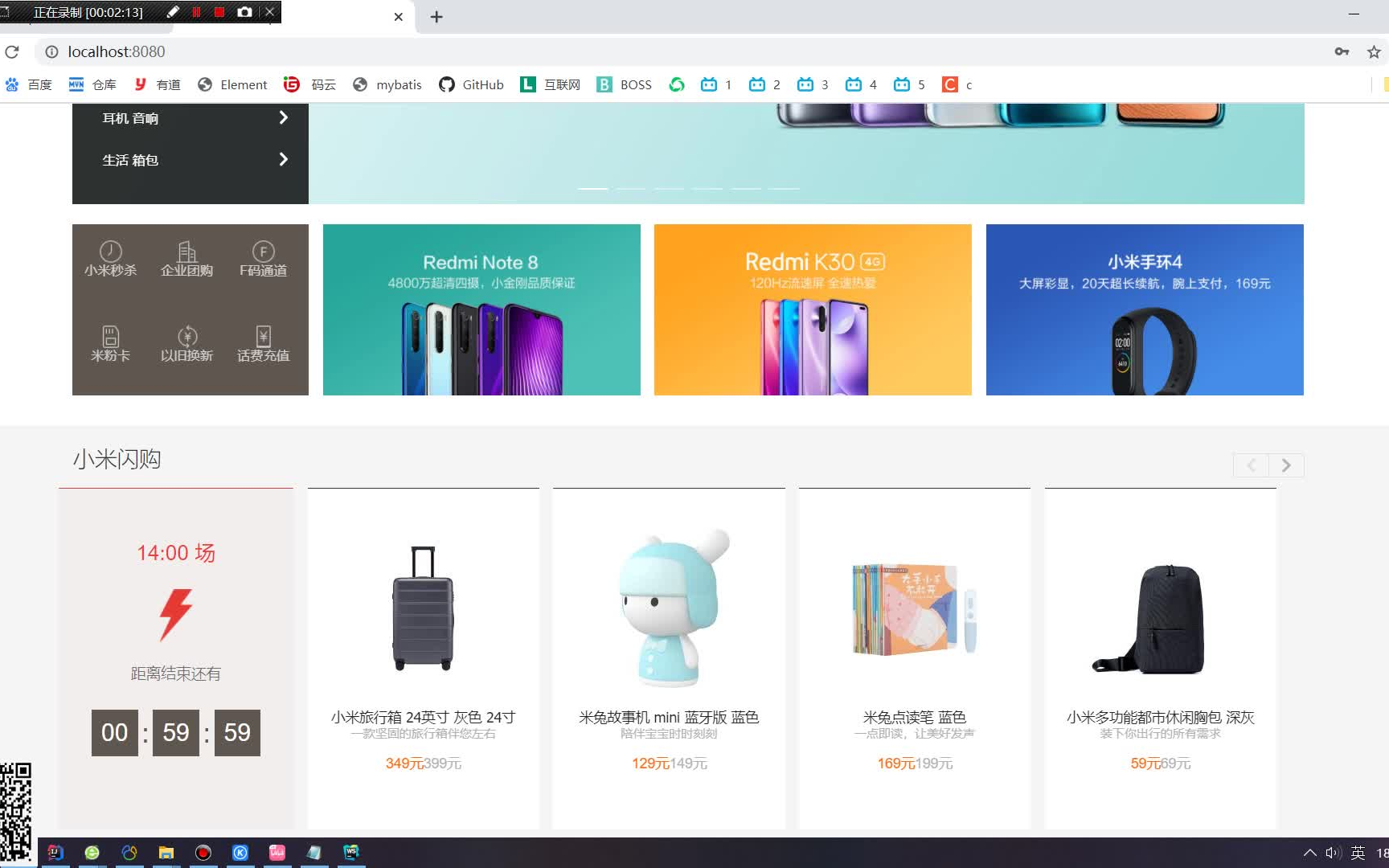View the 小米旅行箱 24英寸 product
This screenshot has width=1389, height=868.
tap(424, 658)
